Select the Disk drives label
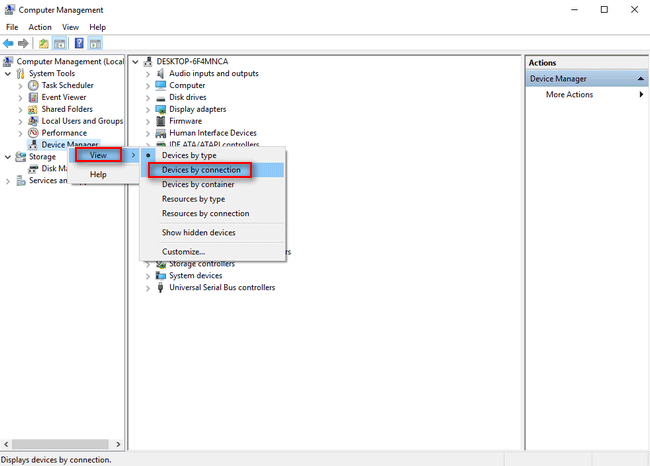This screenshot has height=466, width=650. pos(187,97)
